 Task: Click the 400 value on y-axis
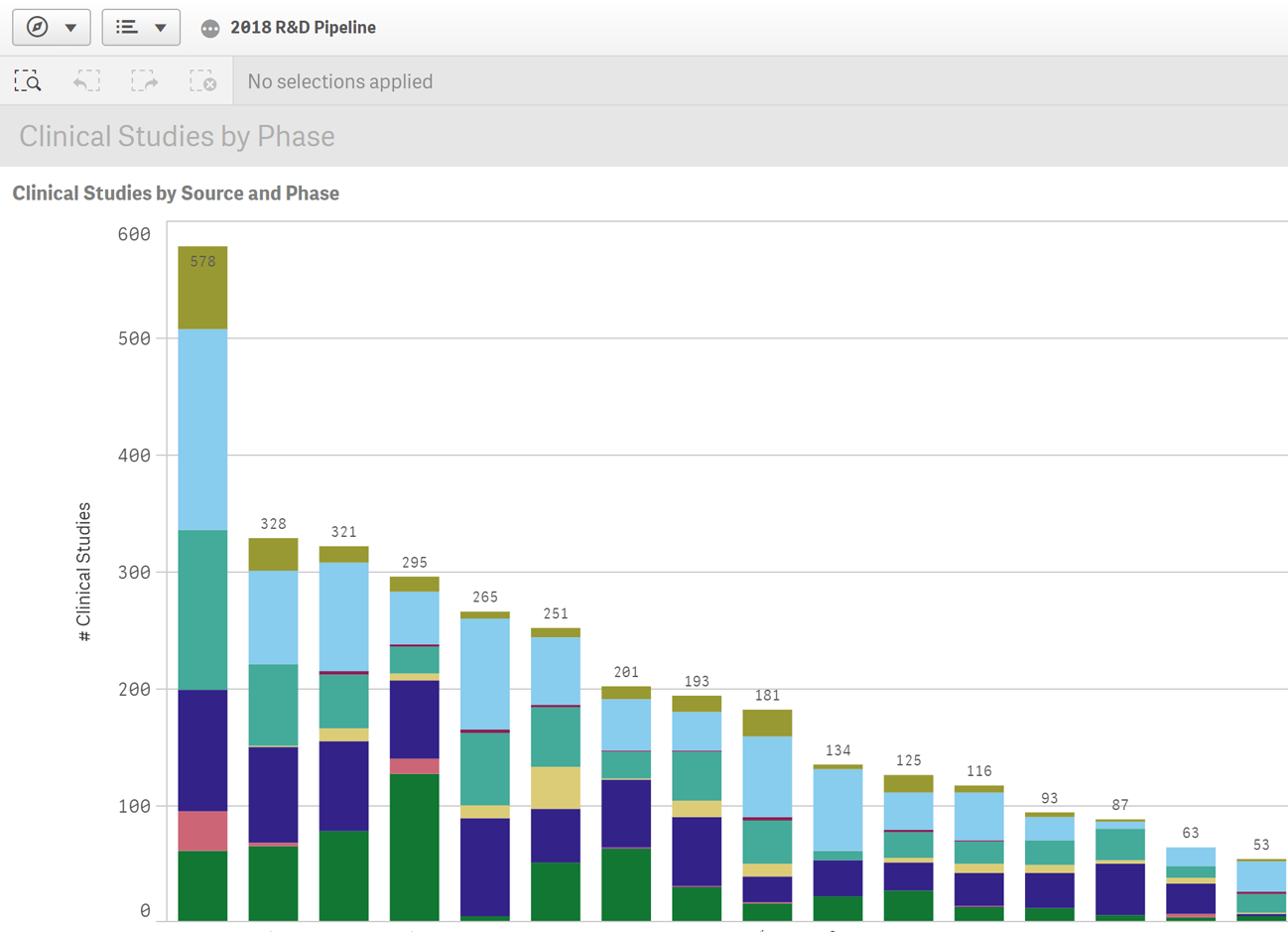click(134, 456)
